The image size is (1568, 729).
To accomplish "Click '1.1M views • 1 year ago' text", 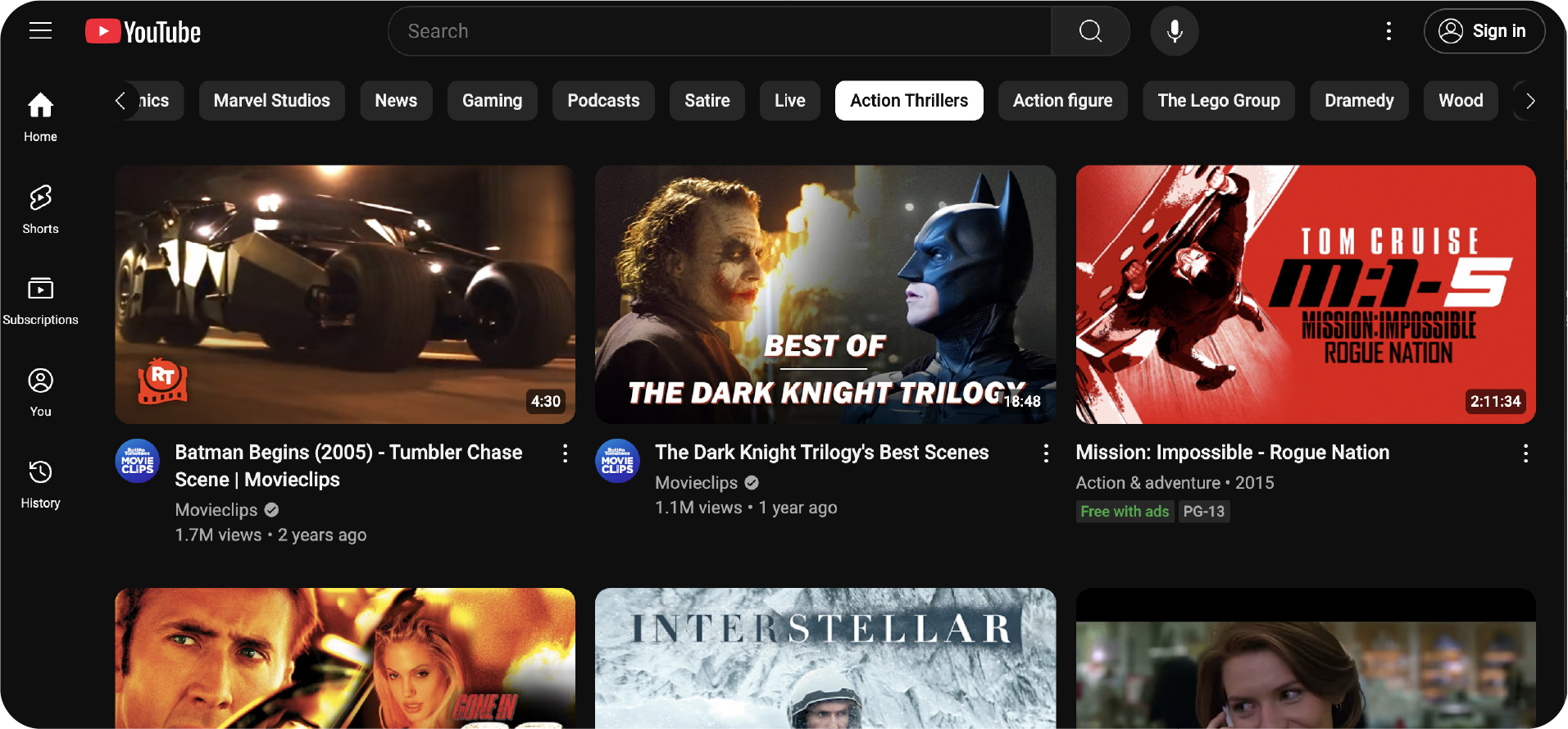I will (x=746, y=508).
